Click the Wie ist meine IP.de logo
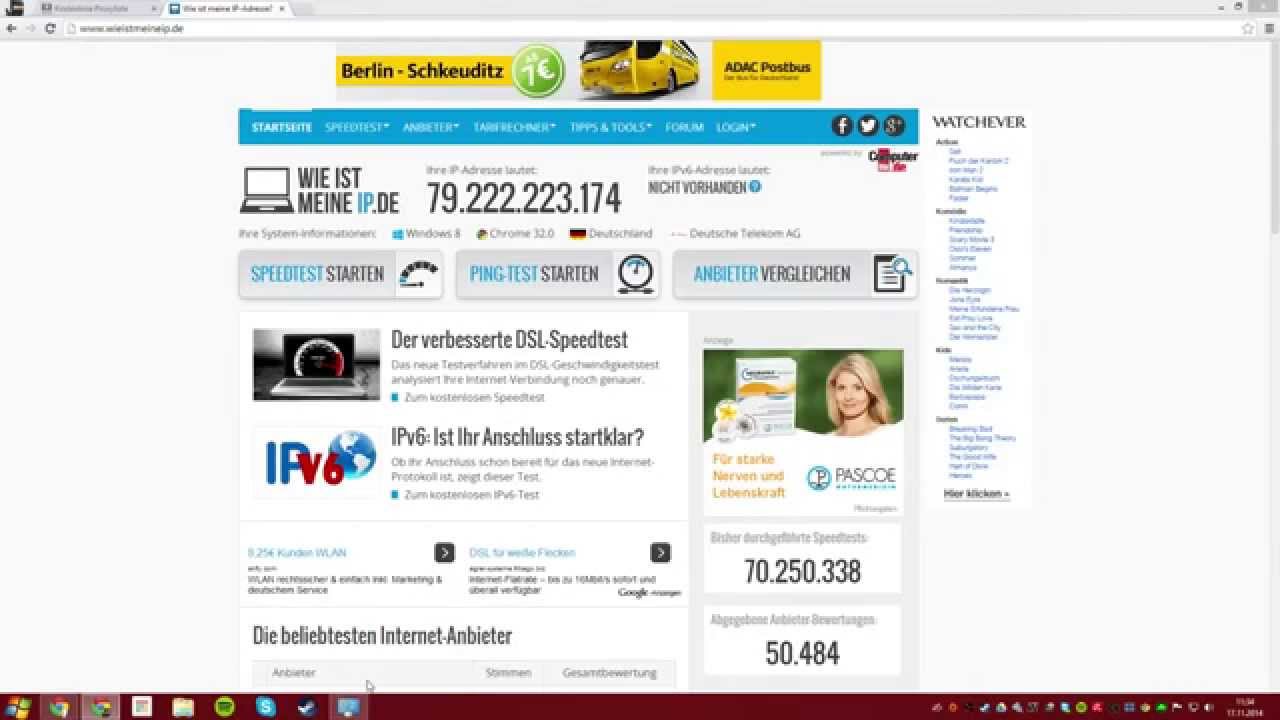 coord(319,191)
